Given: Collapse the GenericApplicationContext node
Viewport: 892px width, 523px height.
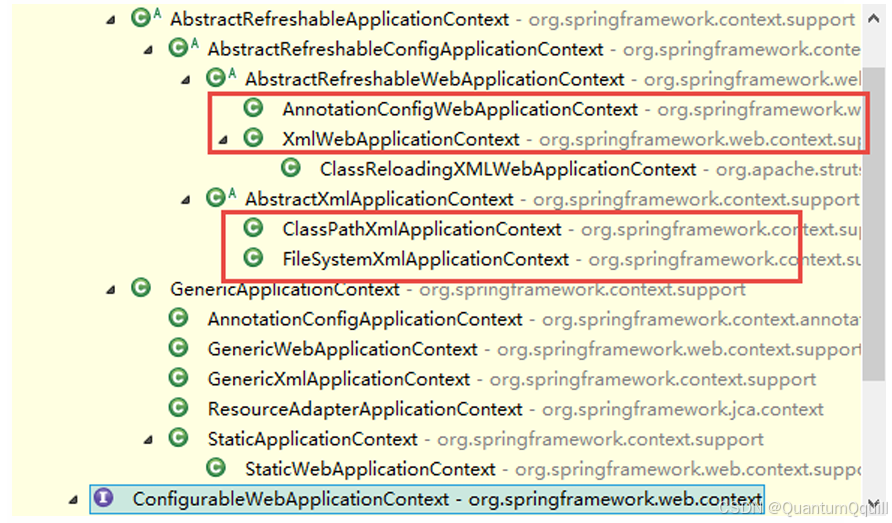Looking at the screenshot, I should coord(111,290).
